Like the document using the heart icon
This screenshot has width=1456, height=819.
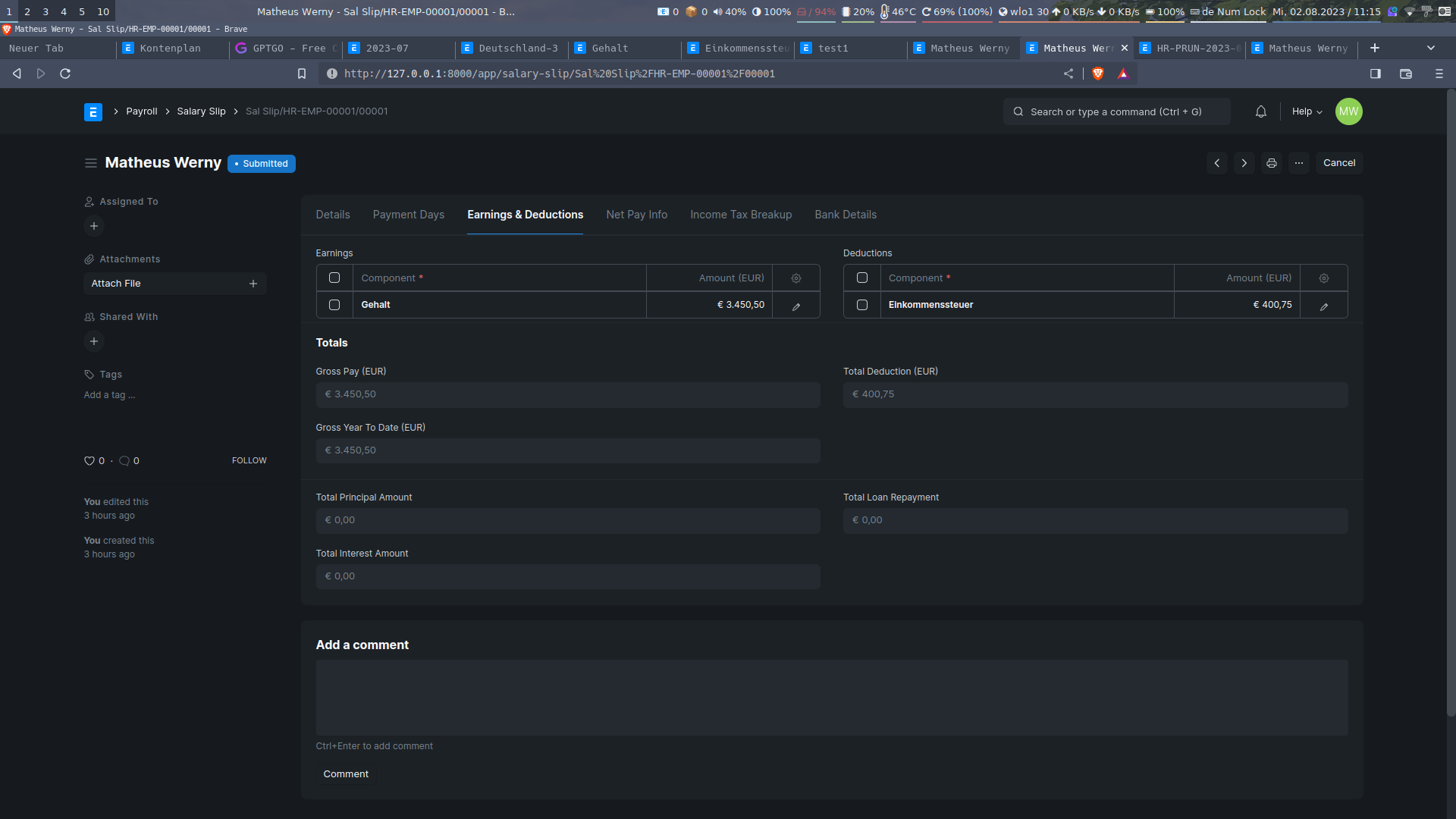pyautogui.click(x=89, y=460)
